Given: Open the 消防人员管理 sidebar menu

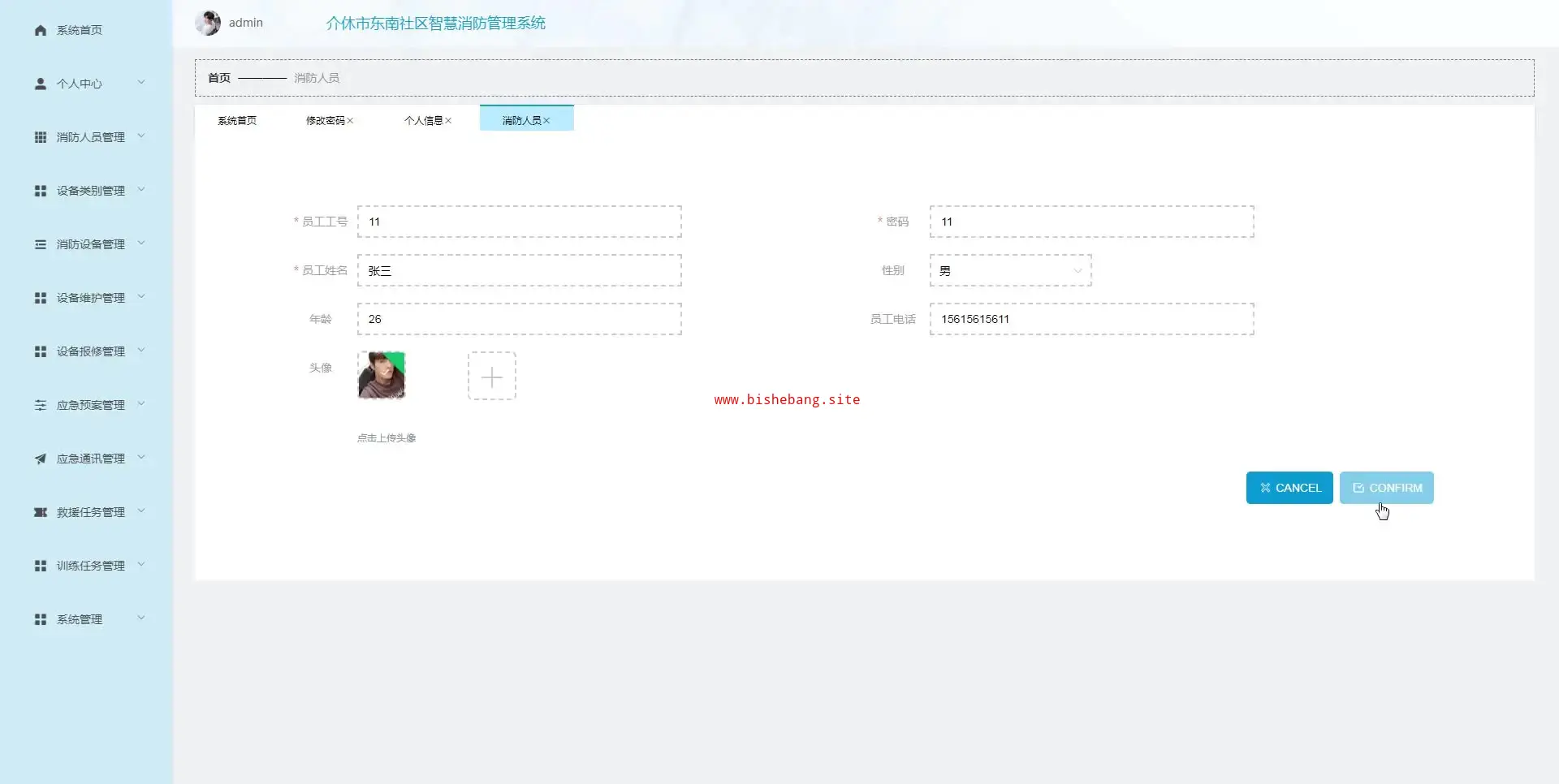Looking at the screenshot, I should [x=91, y=137].
